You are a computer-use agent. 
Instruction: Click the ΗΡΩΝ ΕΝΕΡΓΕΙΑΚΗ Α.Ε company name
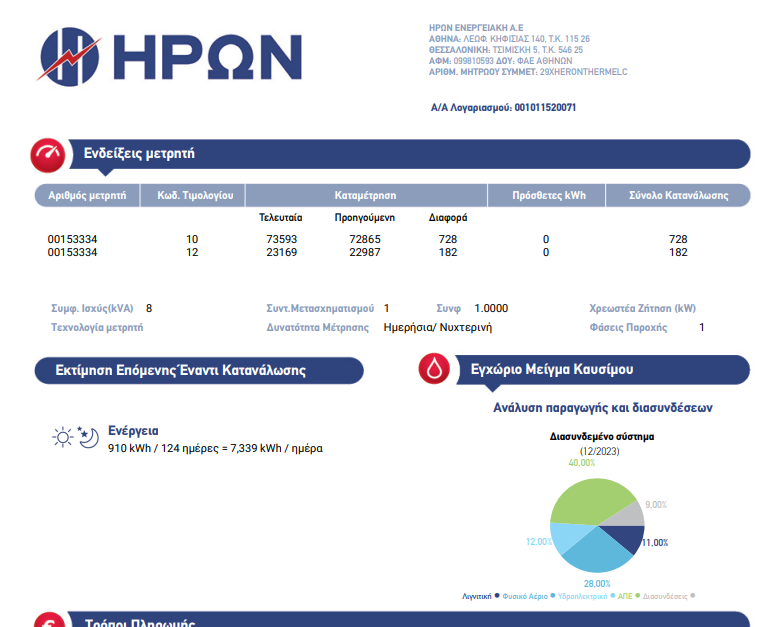click(x=476, y=28)
